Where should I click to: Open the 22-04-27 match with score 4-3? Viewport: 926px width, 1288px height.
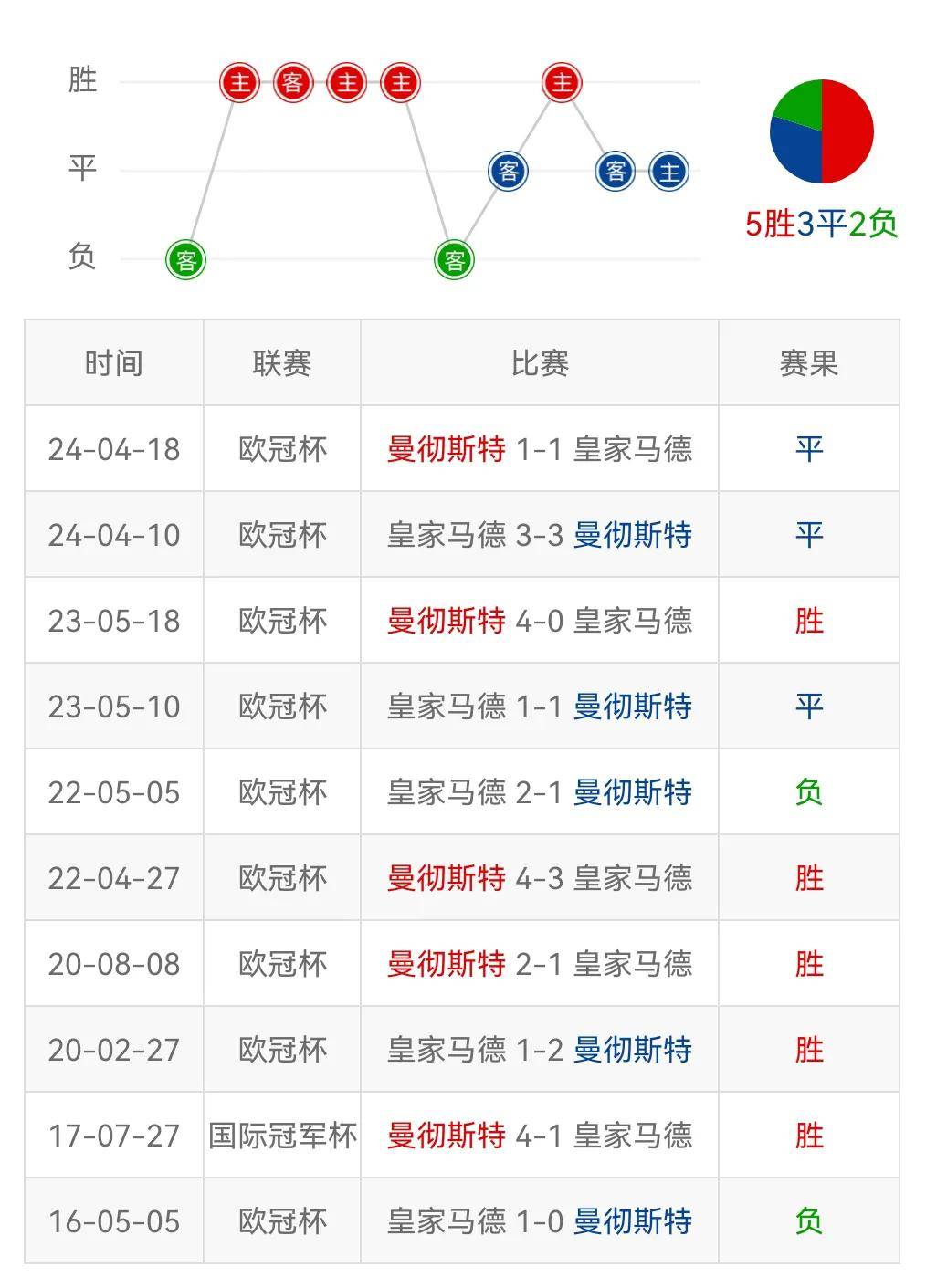pos(539,878)
